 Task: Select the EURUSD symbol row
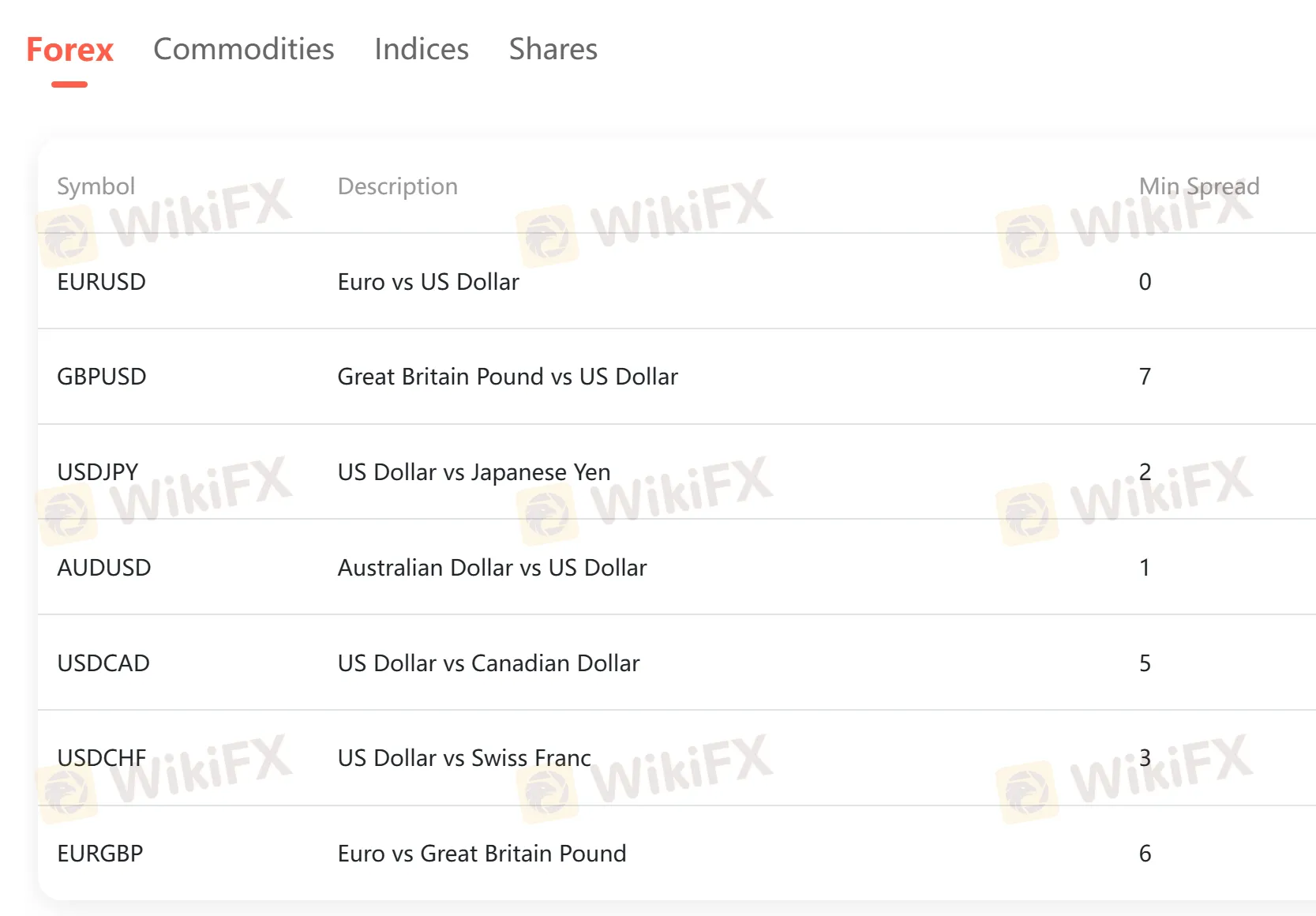(101, 282)
